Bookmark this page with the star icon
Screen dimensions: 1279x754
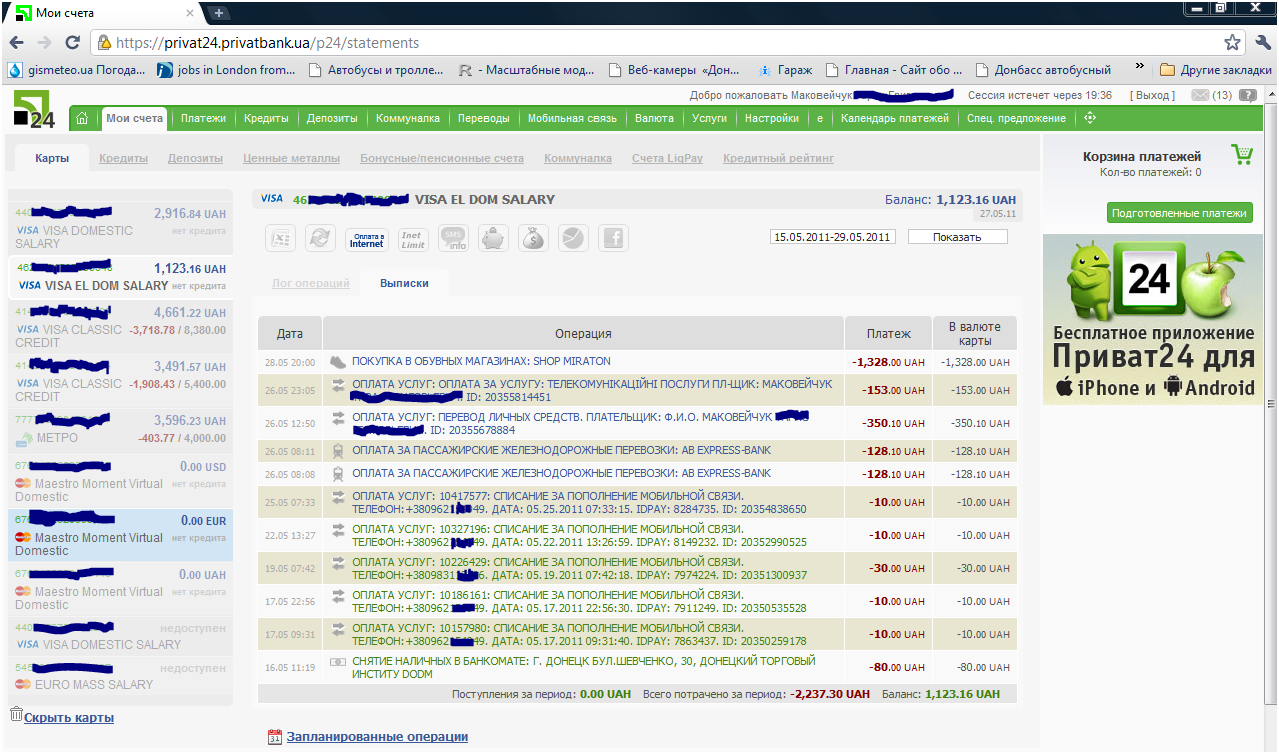point(1232,43)
